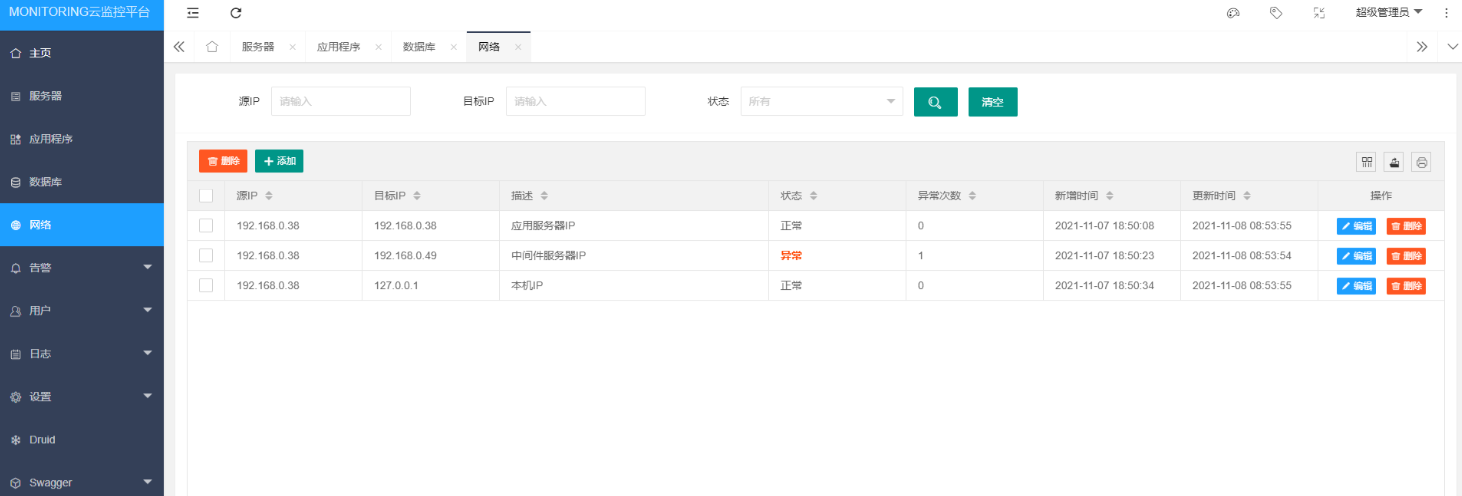Delete the 应用服务器IP row
Screen dimensions: 1462x496
pos(1406,226)
